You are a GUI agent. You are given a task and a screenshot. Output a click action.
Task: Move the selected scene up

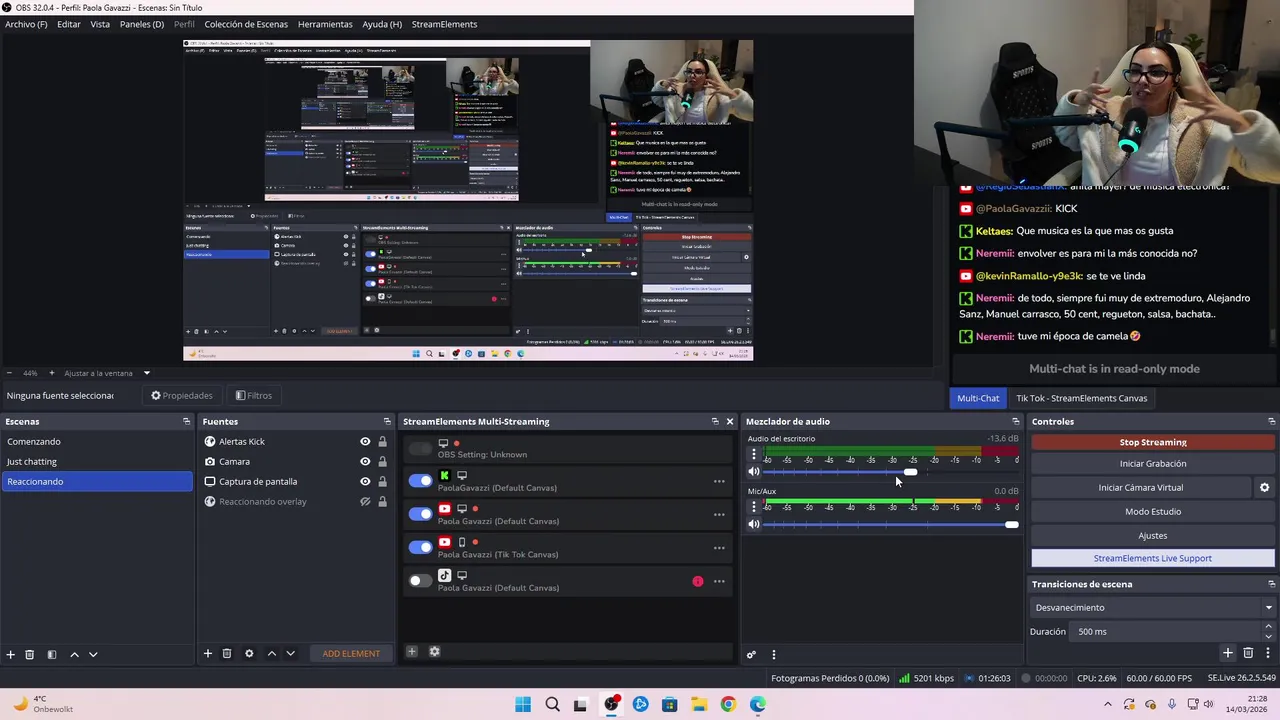(x=74, y=654)
